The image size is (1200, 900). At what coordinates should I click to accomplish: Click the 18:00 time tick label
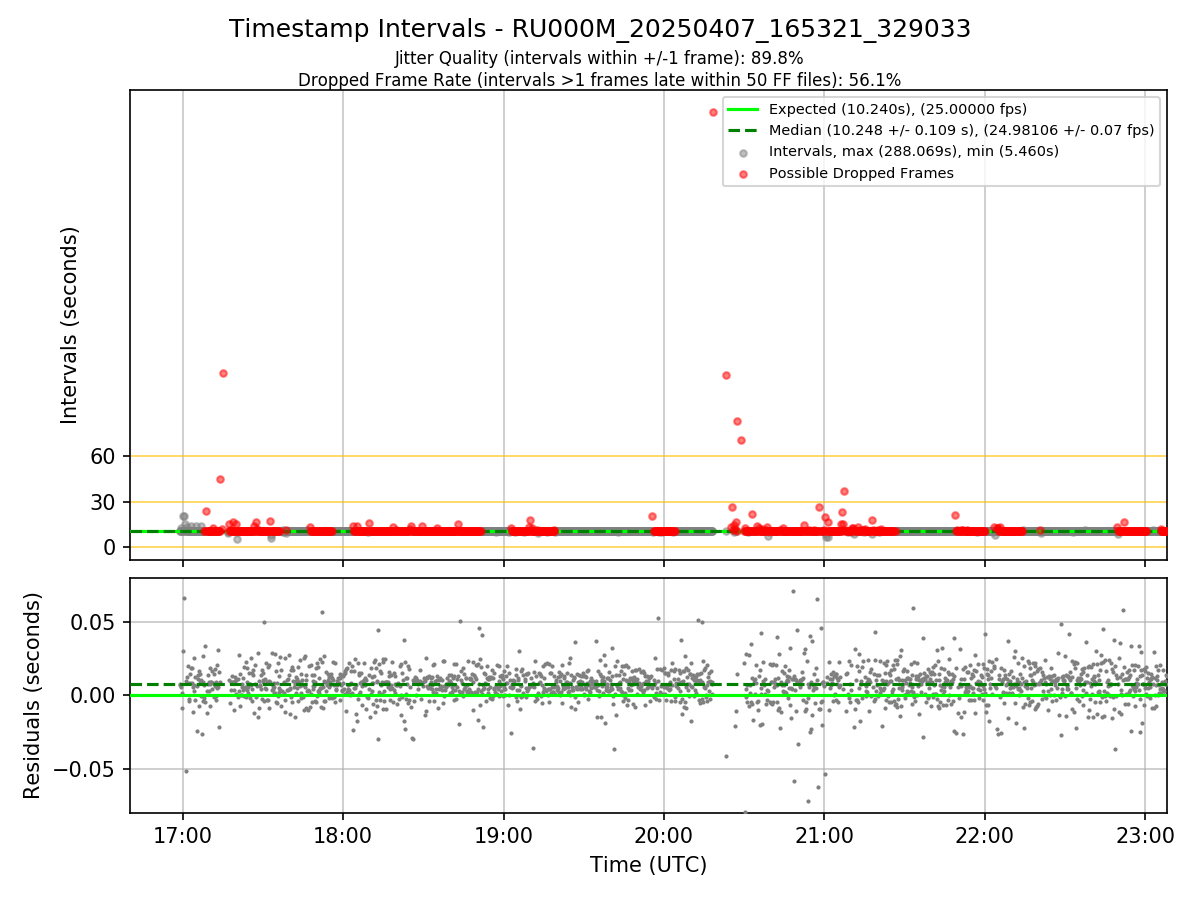pos(343,836)
